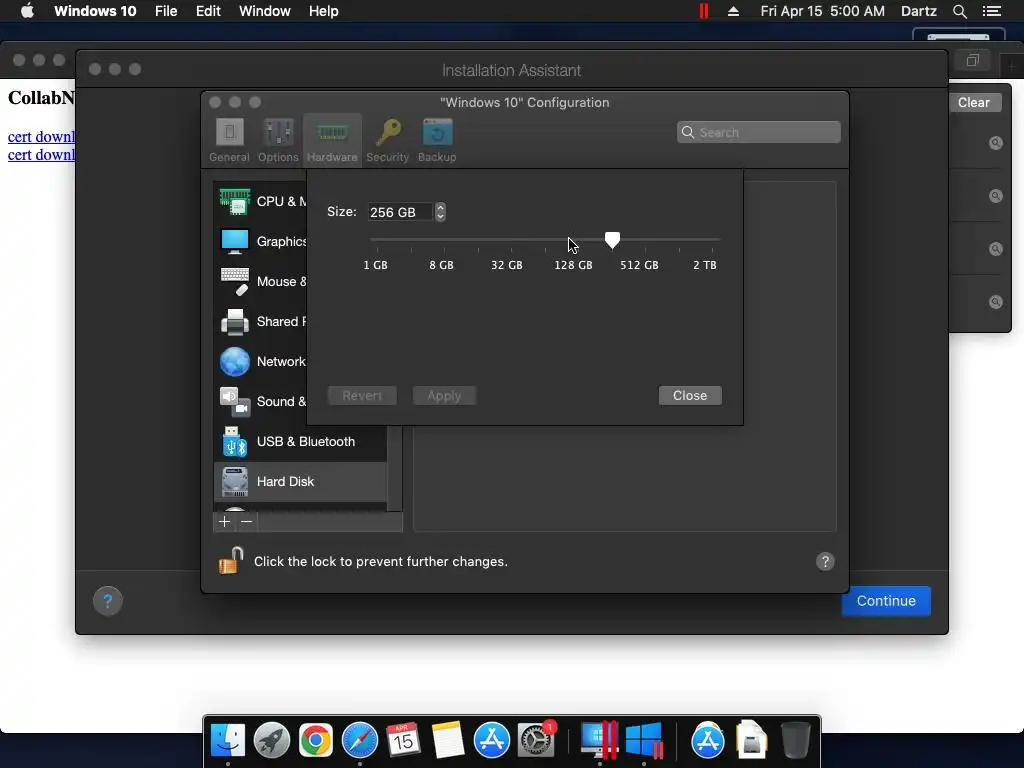The image size is (1024, 768).
Task: Remove hardware device with minus button
Action: click(246, 521)
